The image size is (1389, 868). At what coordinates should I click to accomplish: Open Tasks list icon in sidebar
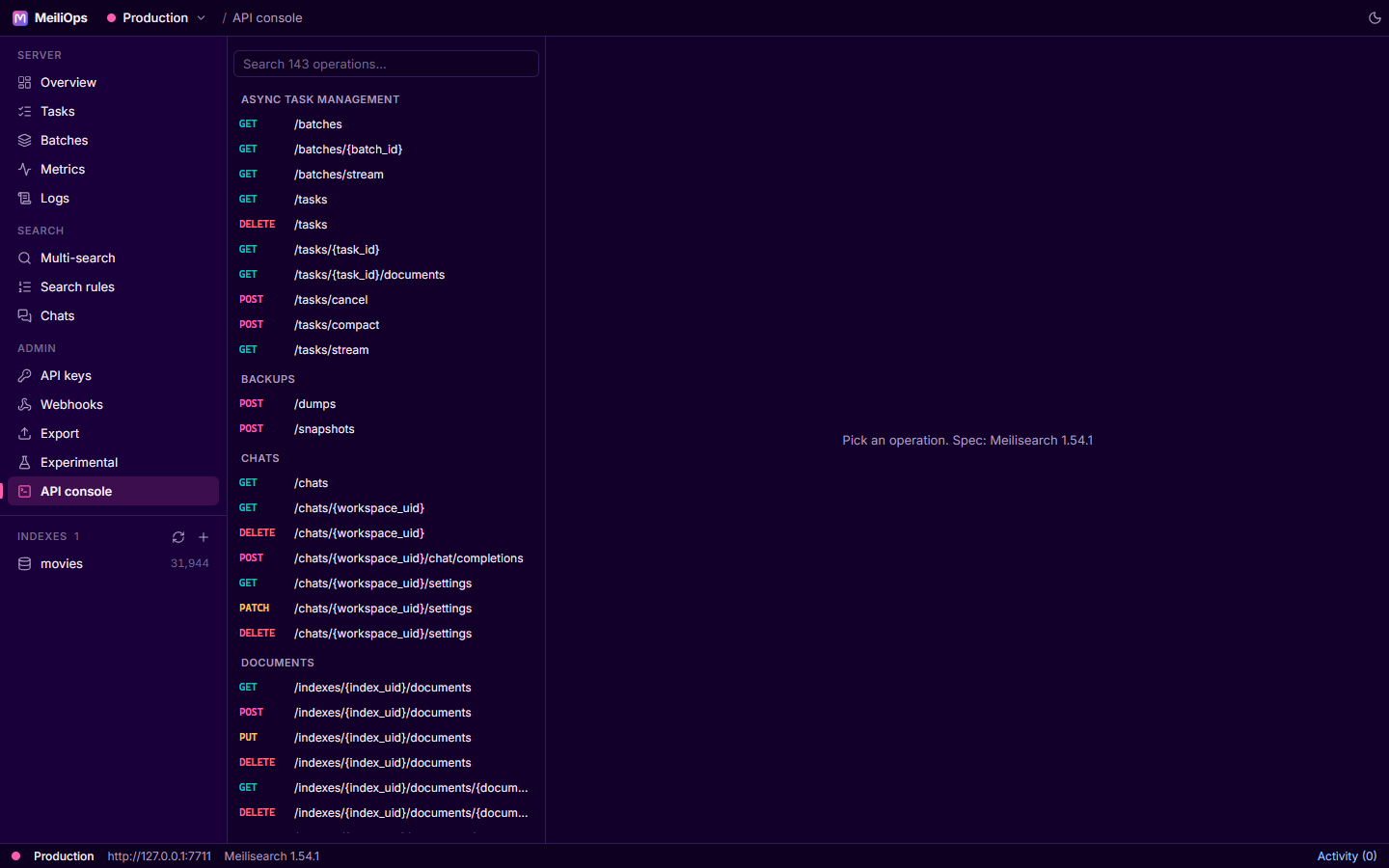tap(25, 111)
